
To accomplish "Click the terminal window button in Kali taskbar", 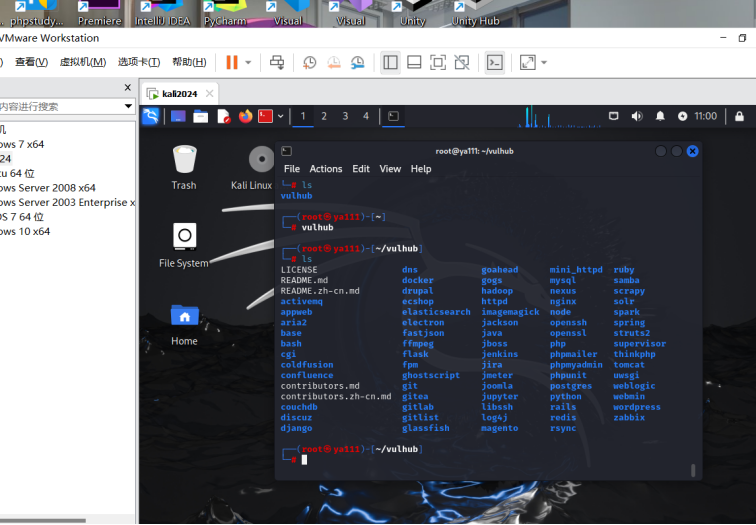I will 393,116.
